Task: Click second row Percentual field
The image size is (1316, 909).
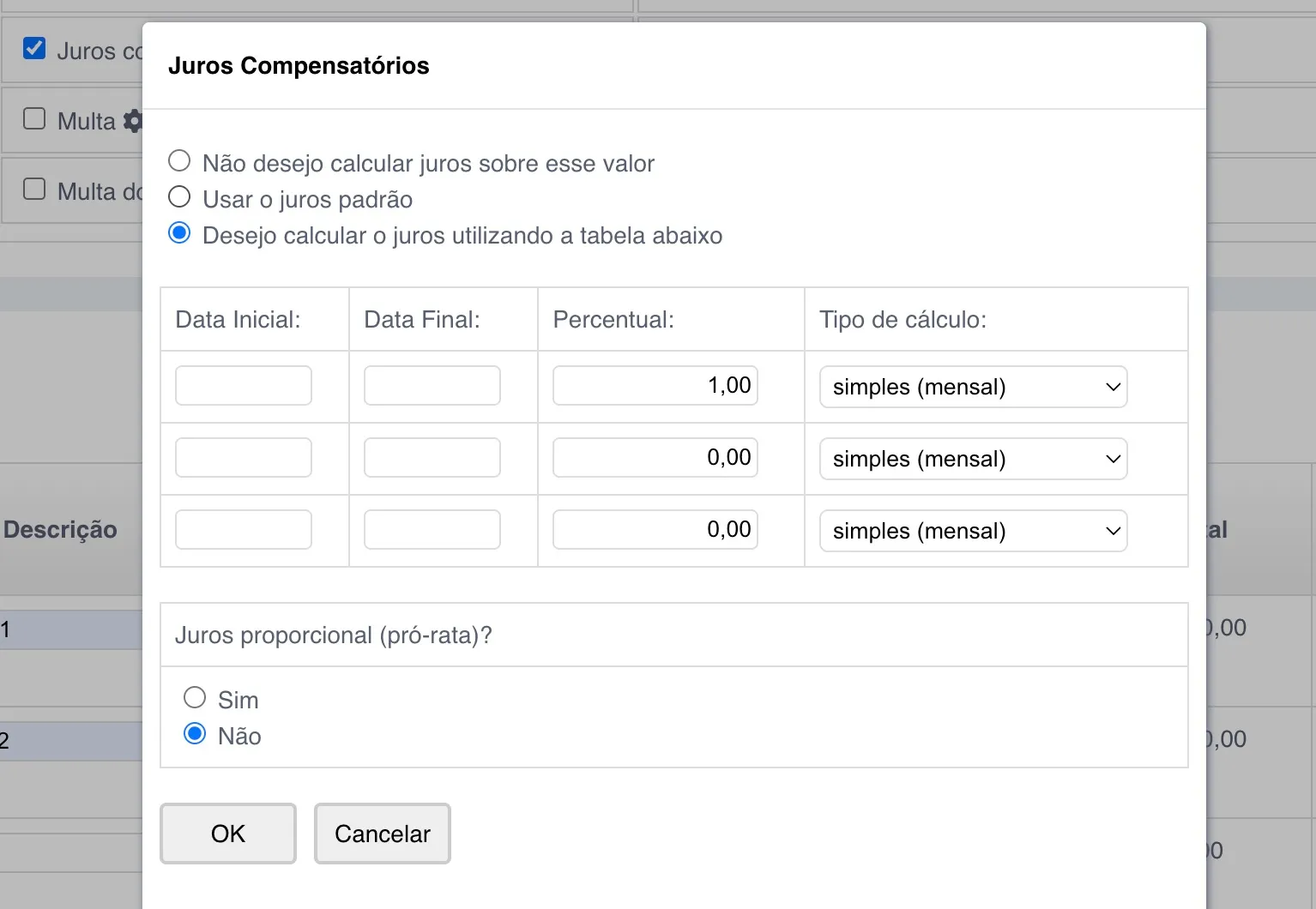Action: tap(655, 458)
